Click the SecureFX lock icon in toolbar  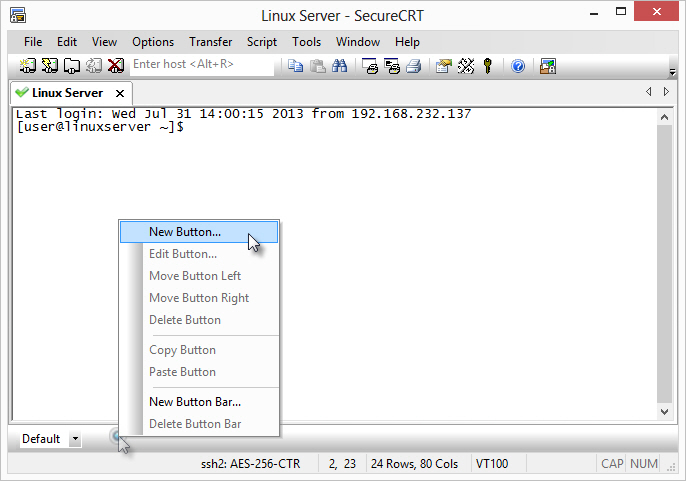coord(548,66)
